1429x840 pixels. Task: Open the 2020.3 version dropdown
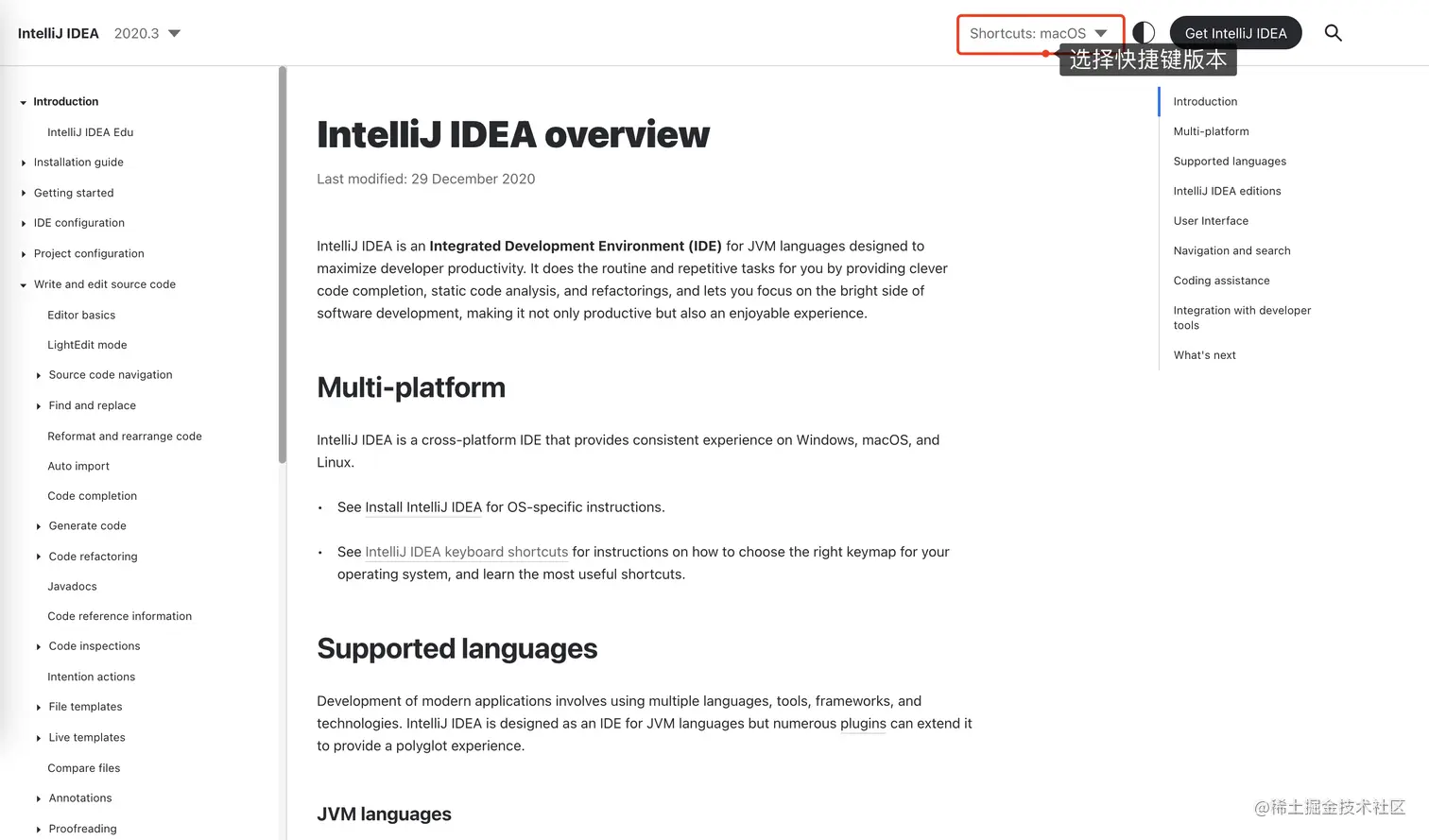click(x=147, y=33)
